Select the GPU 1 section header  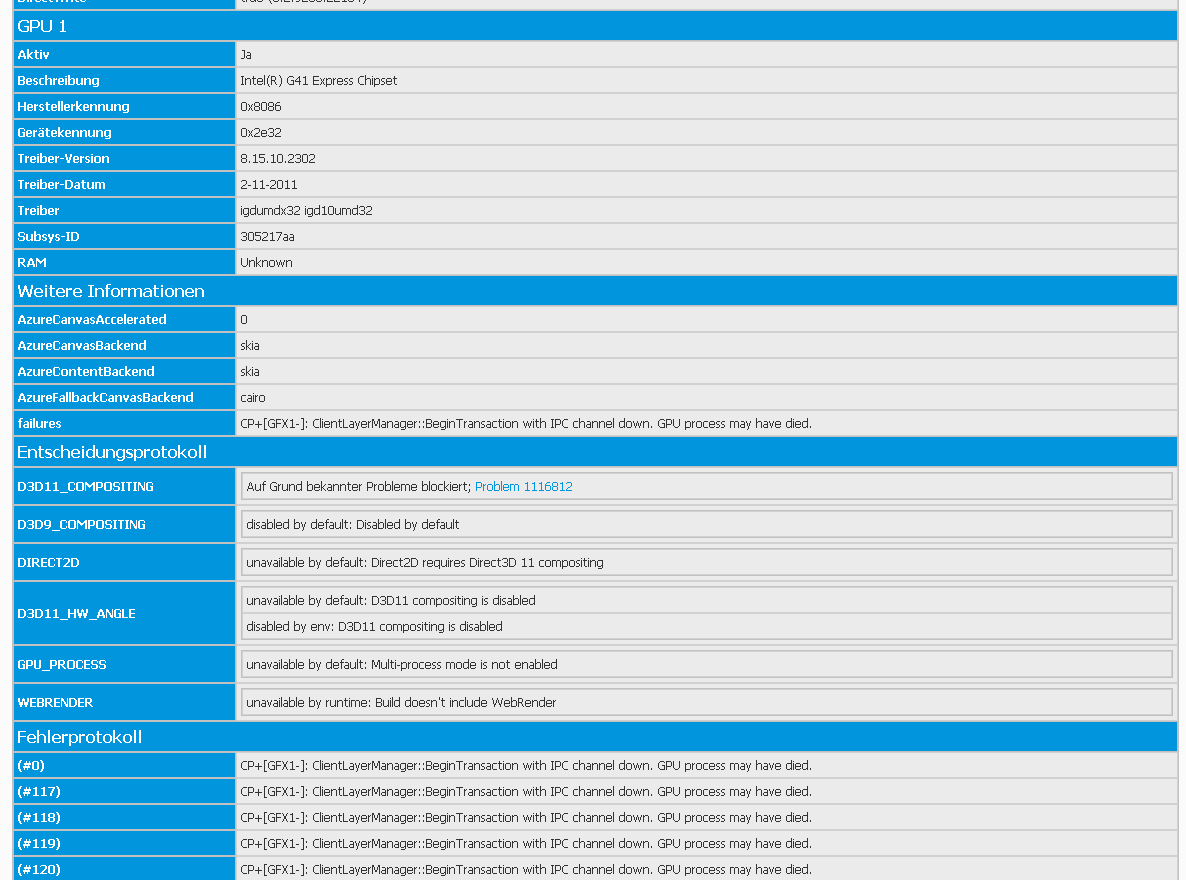coord(595,26)
